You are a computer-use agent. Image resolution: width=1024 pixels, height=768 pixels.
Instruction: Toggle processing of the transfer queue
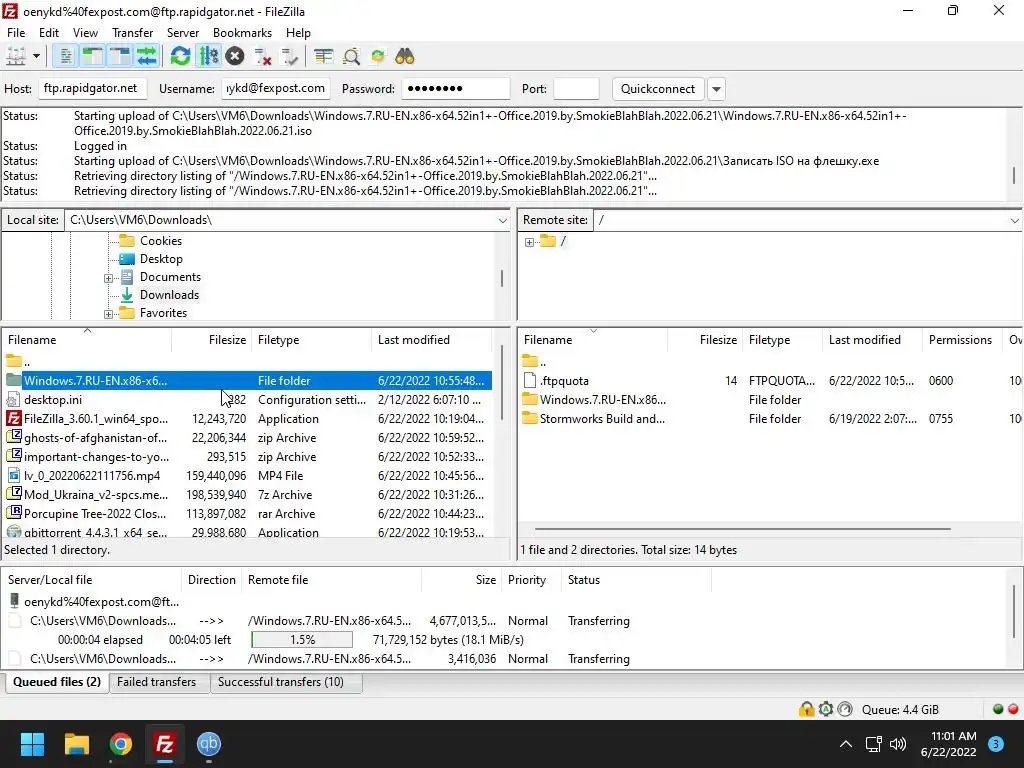click(208, 57)
